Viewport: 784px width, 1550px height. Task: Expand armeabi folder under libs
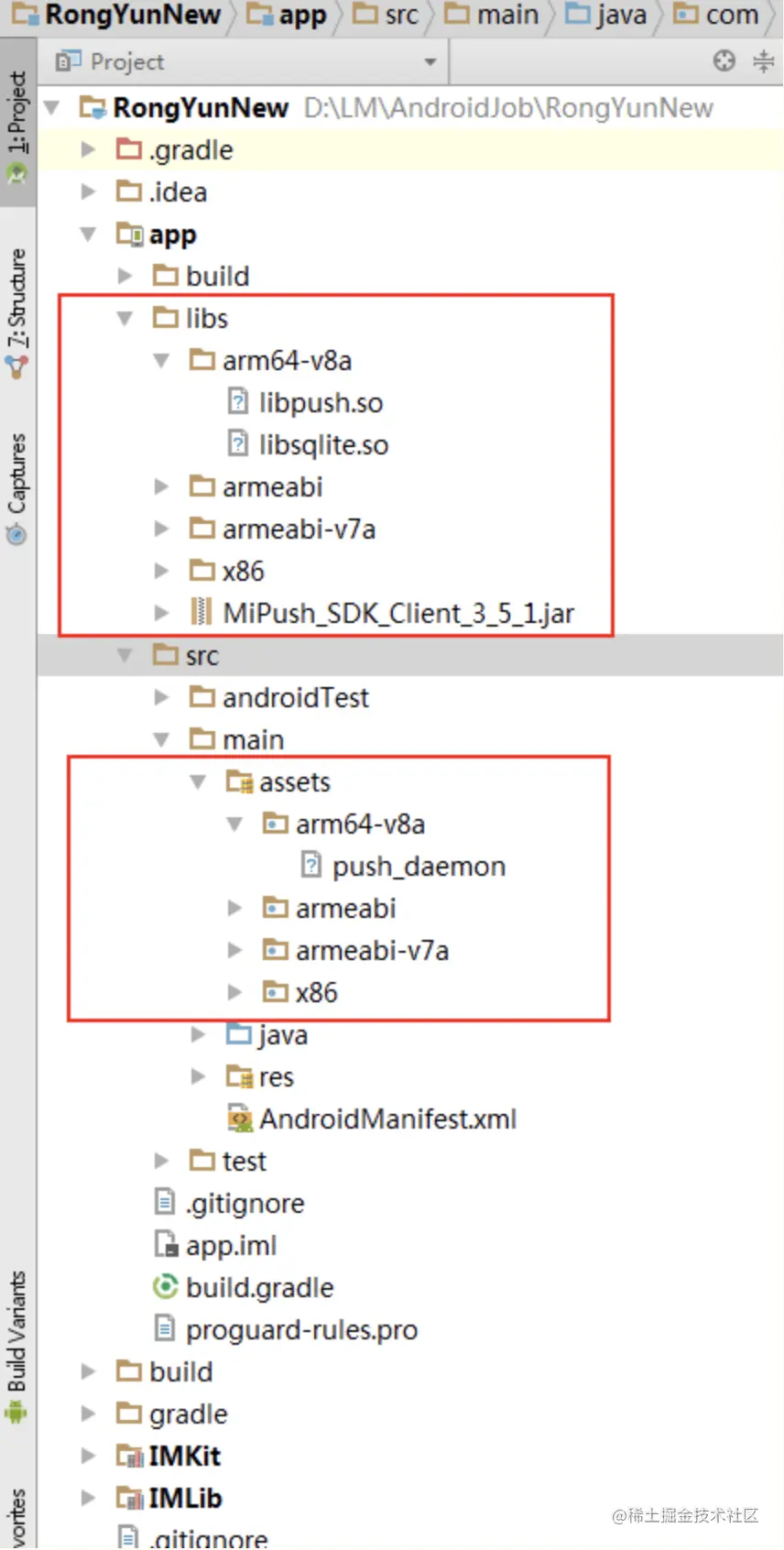[x=162, y=486]
